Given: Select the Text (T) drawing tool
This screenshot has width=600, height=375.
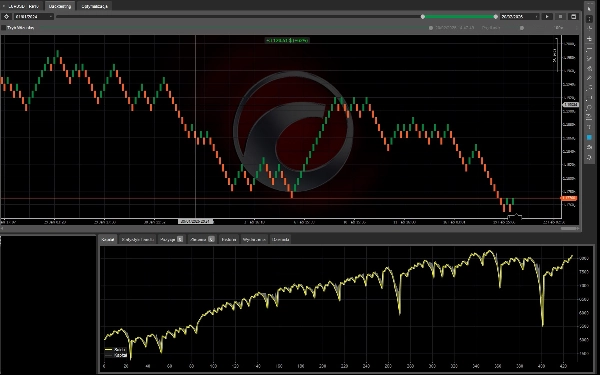Looking at the screenshot, I should 589,127.
